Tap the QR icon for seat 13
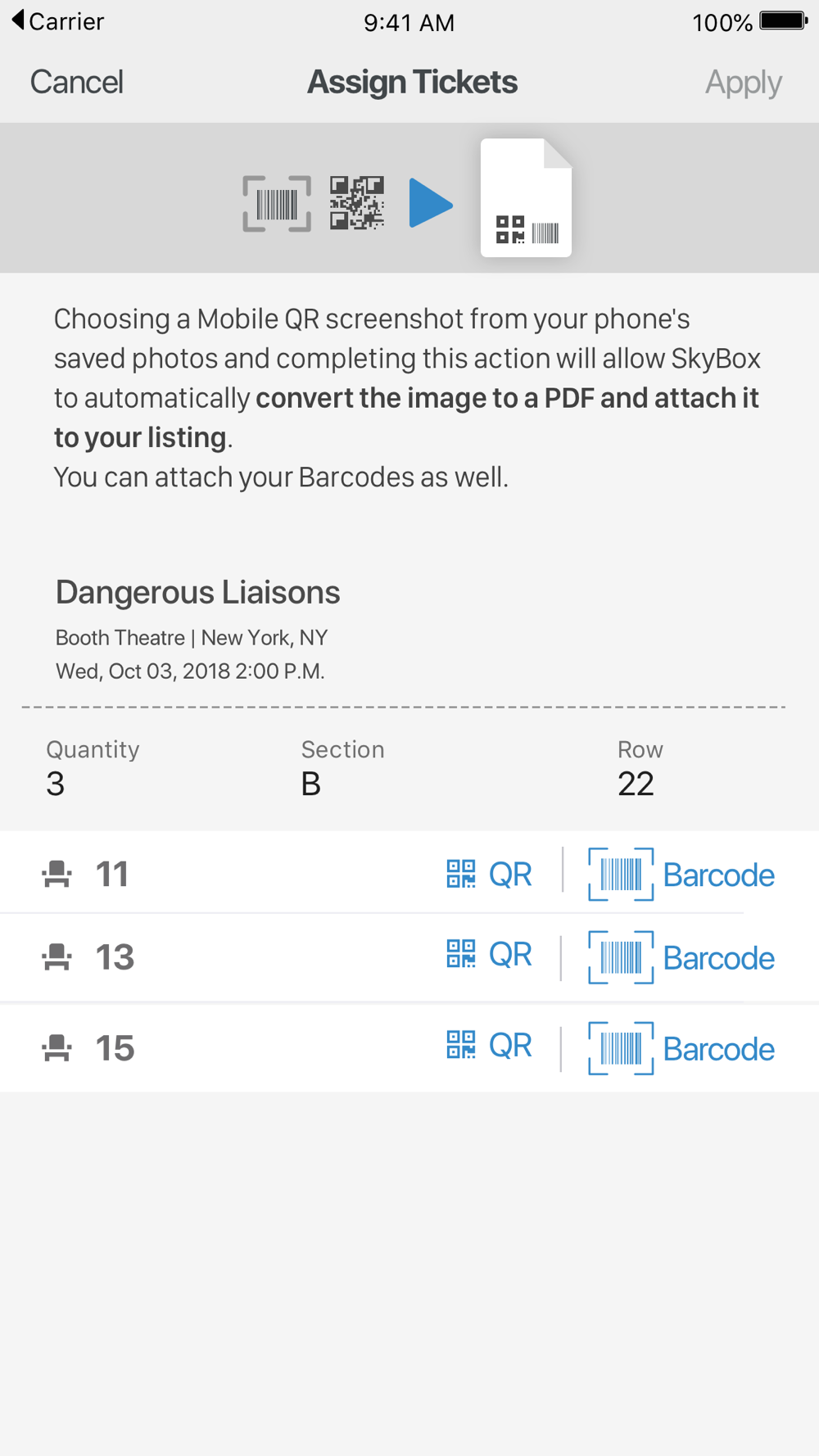Image resolution: width=819 pixels, height=1456 pixels. pyautogui.click(x=461, y=953)
